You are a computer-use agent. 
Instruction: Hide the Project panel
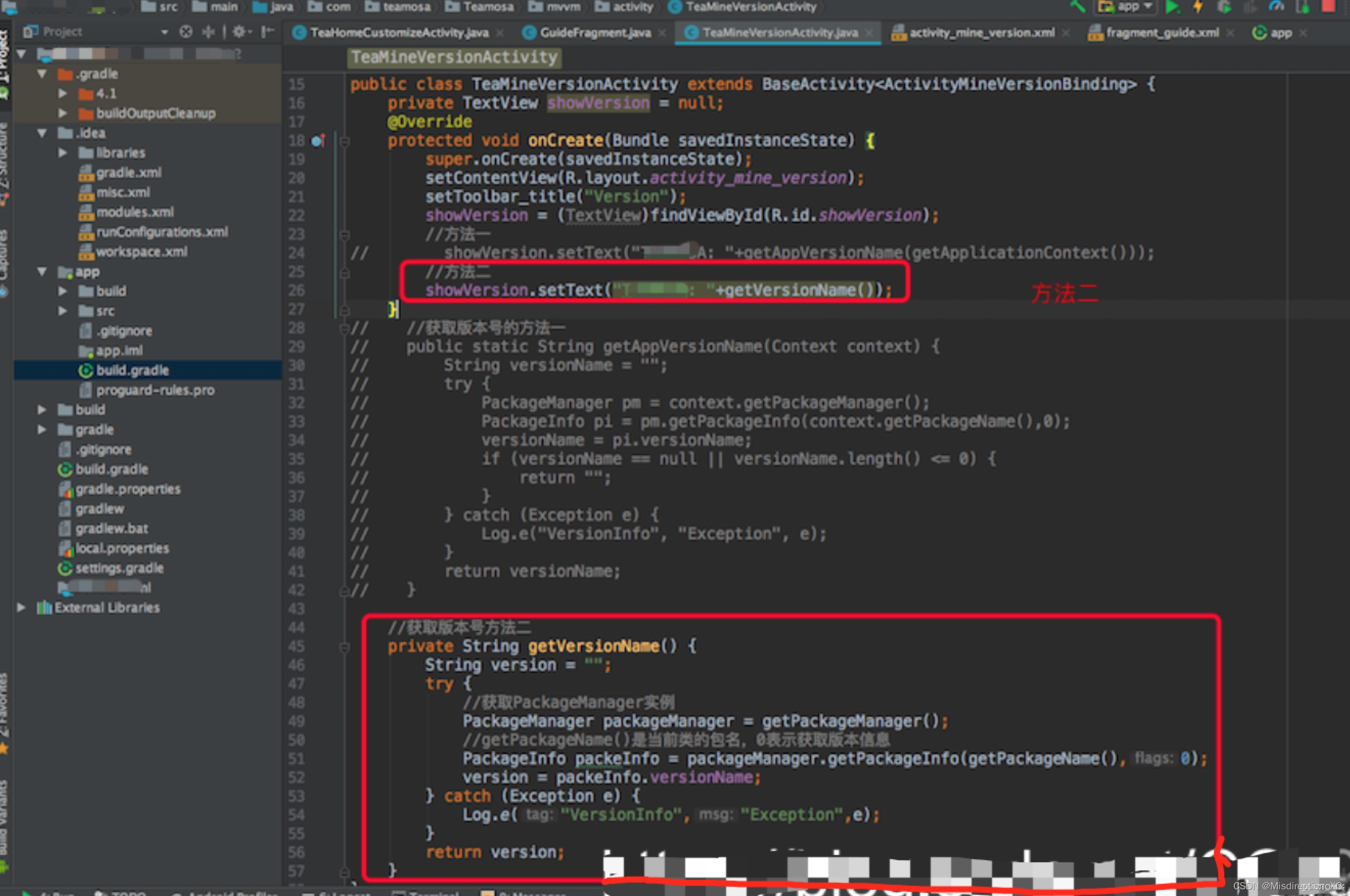click(x=267, y=32)
